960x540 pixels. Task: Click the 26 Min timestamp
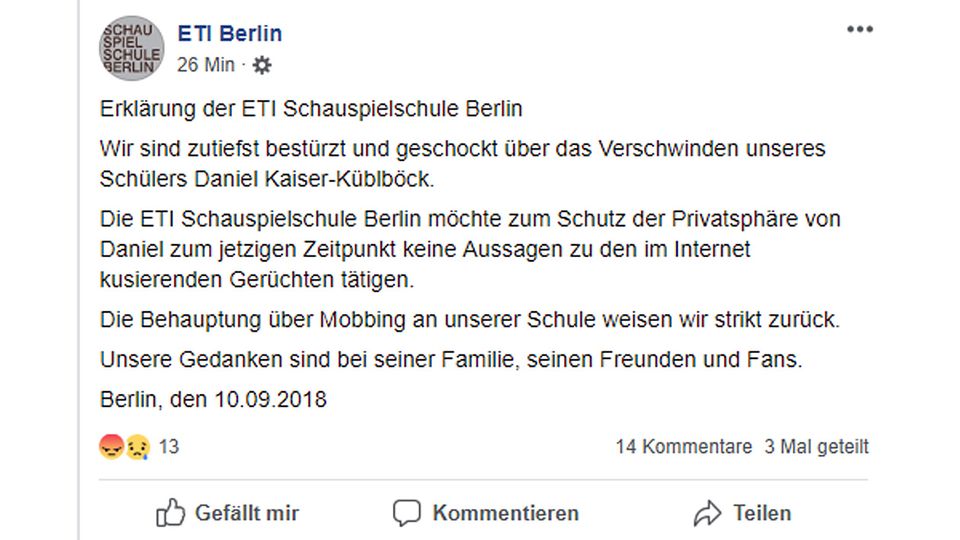tap(206, 65)
